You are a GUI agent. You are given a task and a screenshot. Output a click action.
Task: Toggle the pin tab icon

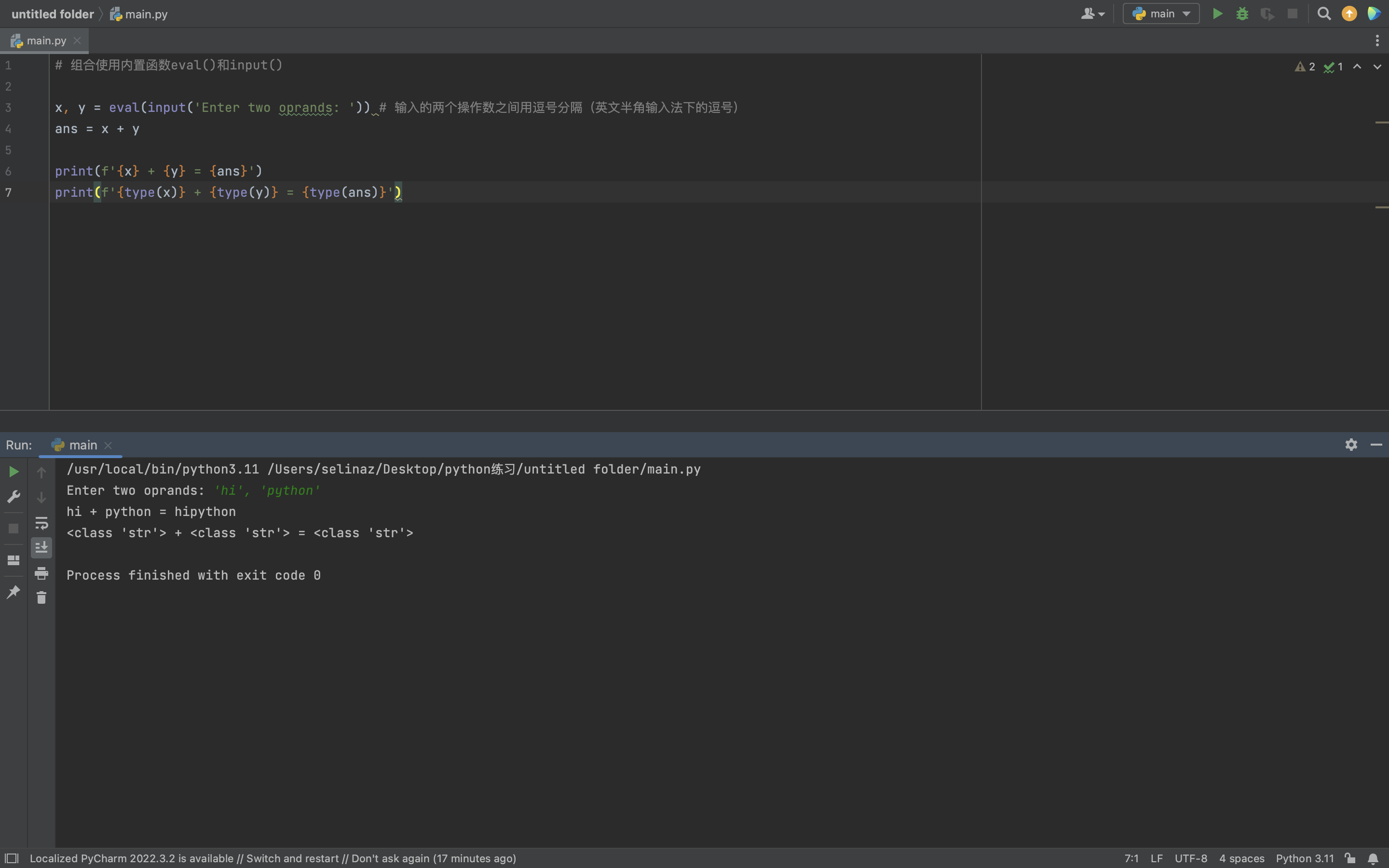click(x=14, y=591)
